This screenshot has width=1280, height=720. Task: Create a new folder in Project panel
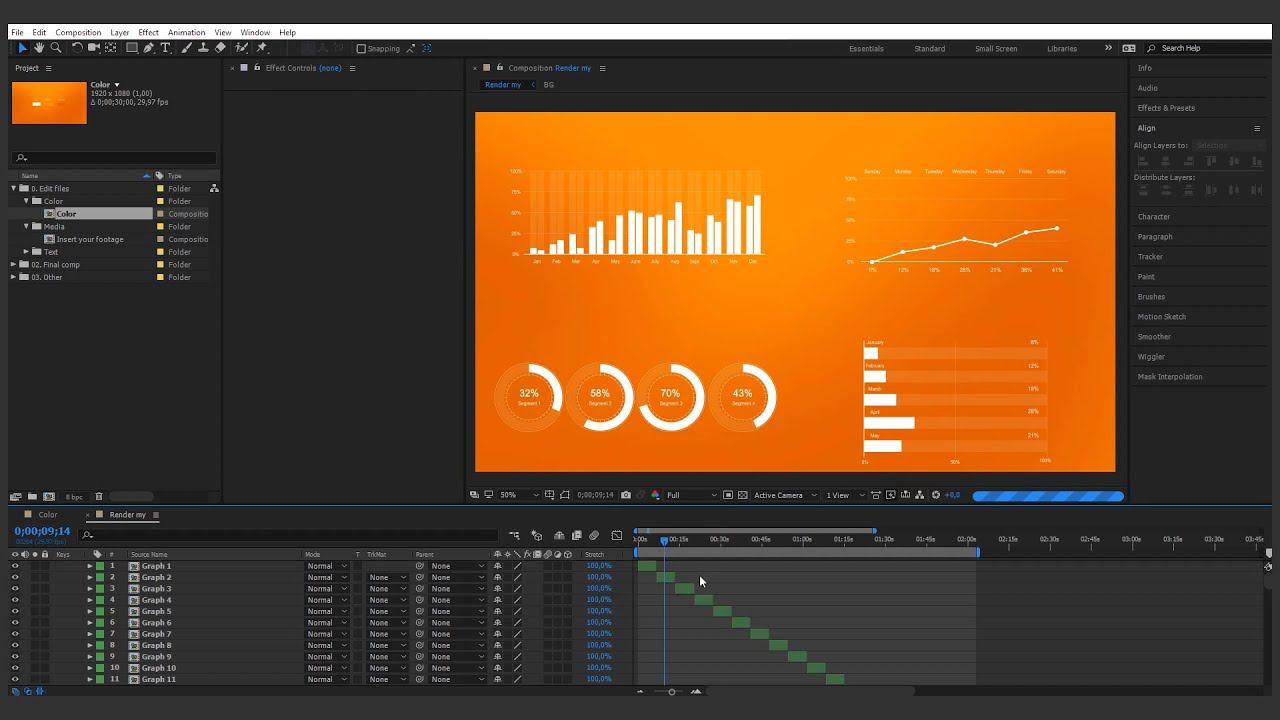tap(32, 497)
